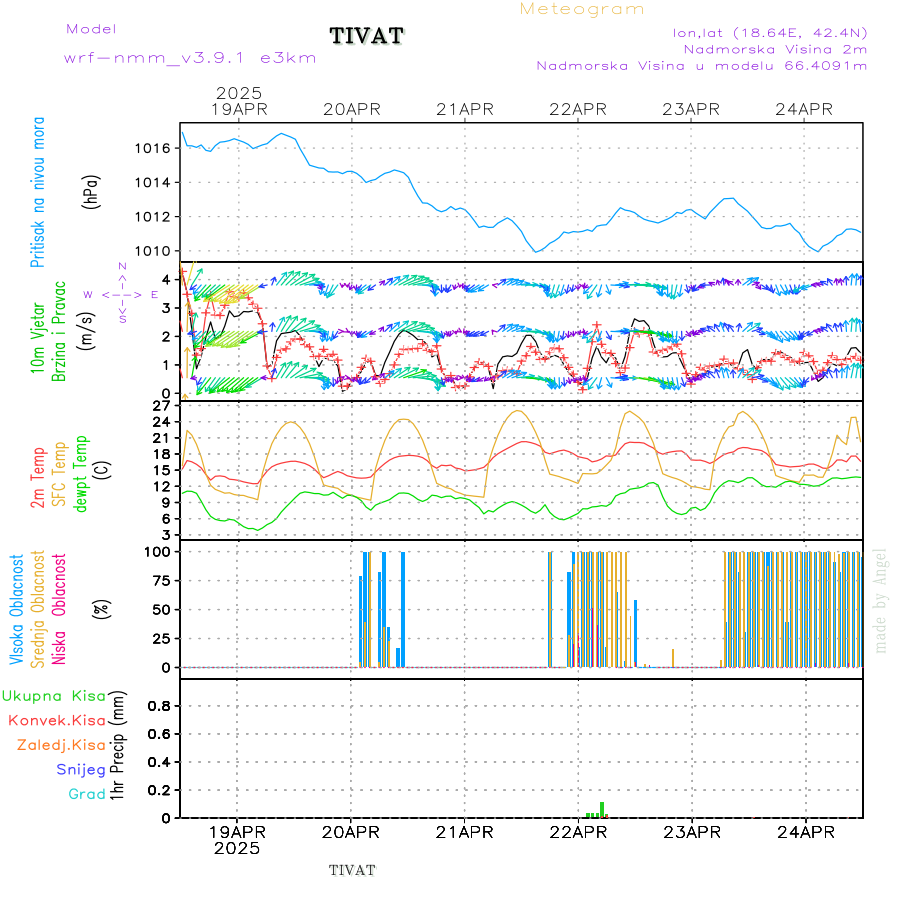Image resolution: width=900 pixels, height=900 pixels.
Task: Click the 'made by Angel' watermark
Action: (x=881, y=600)
